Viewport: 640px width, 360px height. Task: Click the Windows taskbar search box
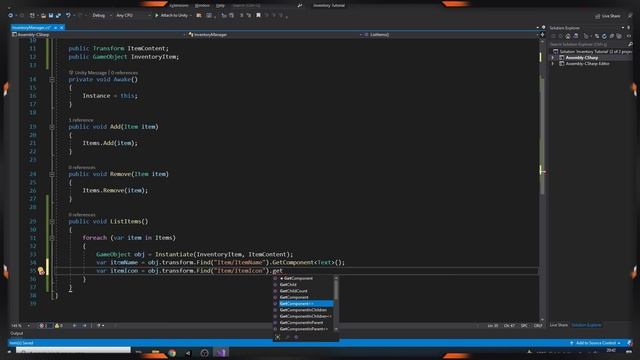click(73, 350)
